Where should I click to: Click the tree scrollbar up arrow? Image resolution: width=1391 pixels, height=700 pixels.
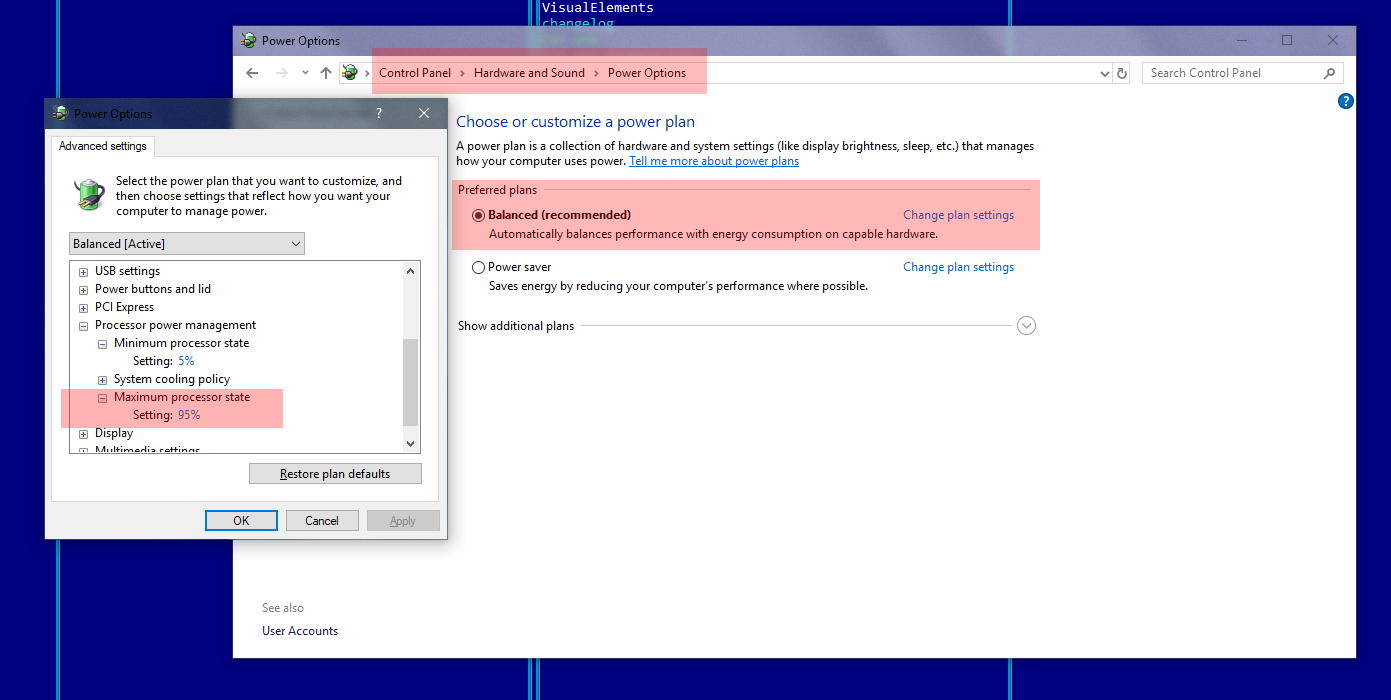pyautogui.click(x=410, y=271)
